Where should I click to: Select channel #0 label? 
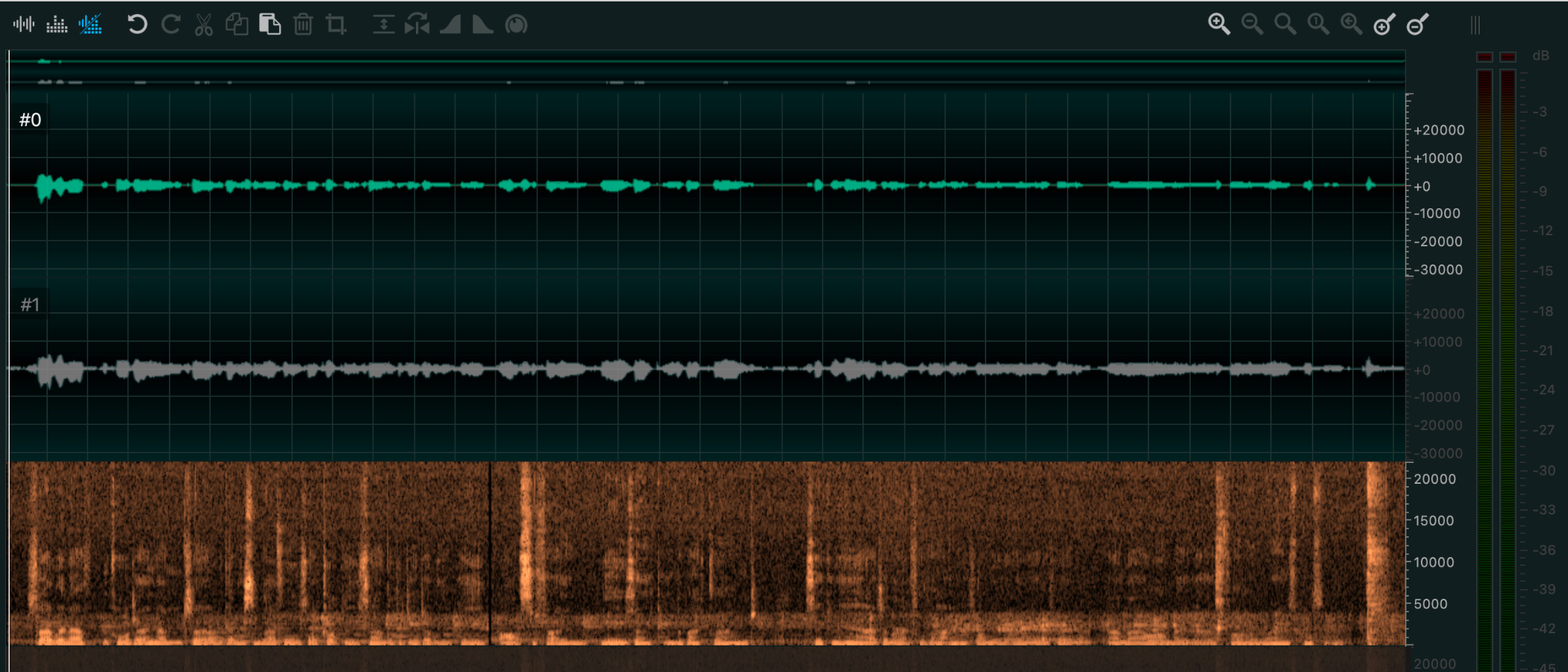[x=30, y=120]
